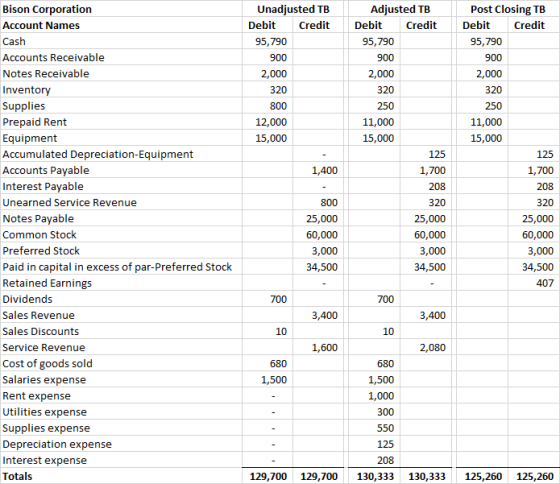Screen dimensions: 560x484
Task: Click Adjusted Common Stock credit 60,000
Action: pyautogui.click(x=430, y=235)
